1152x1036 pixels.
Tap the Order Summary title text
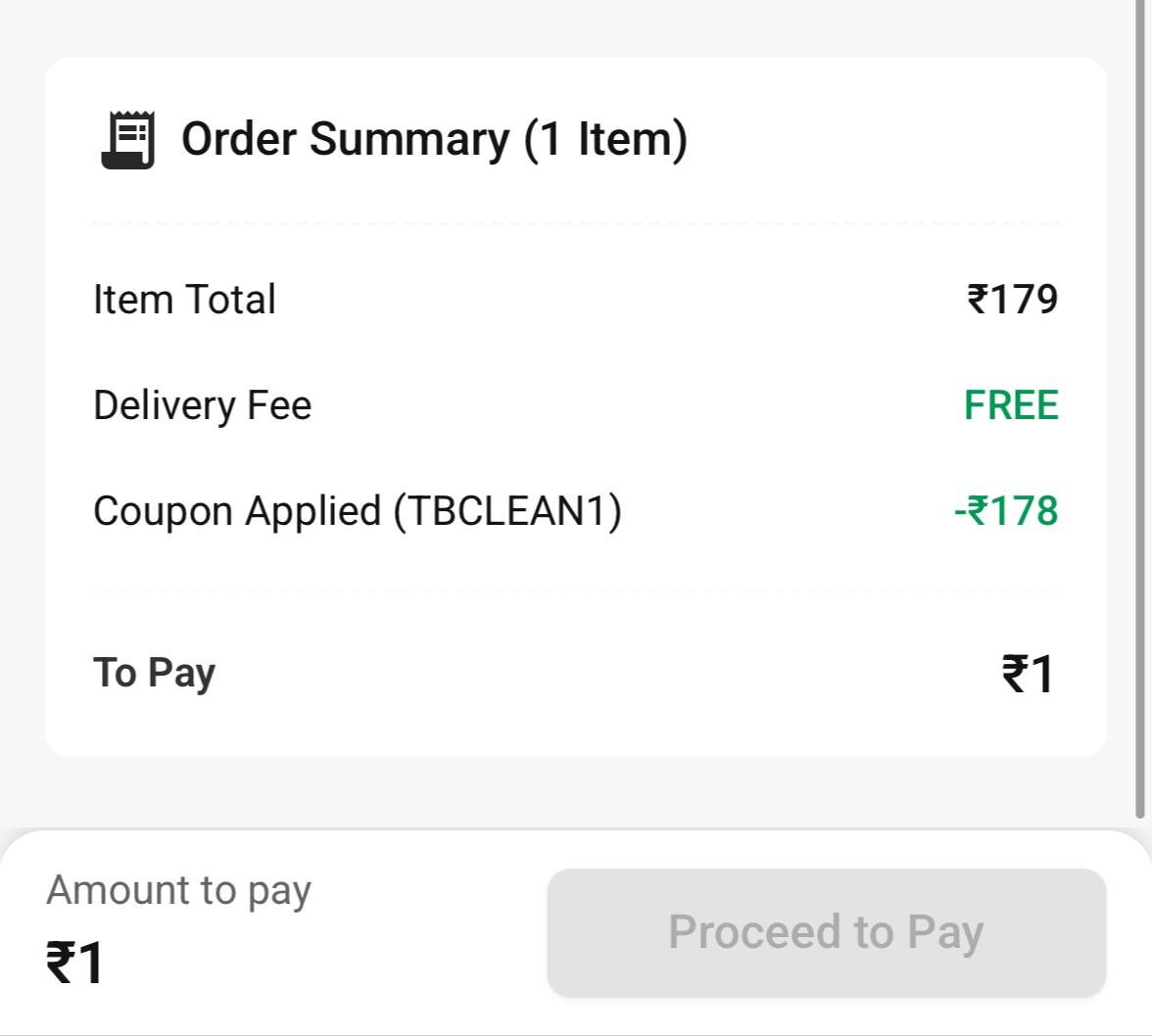click(x=346, y=139)
